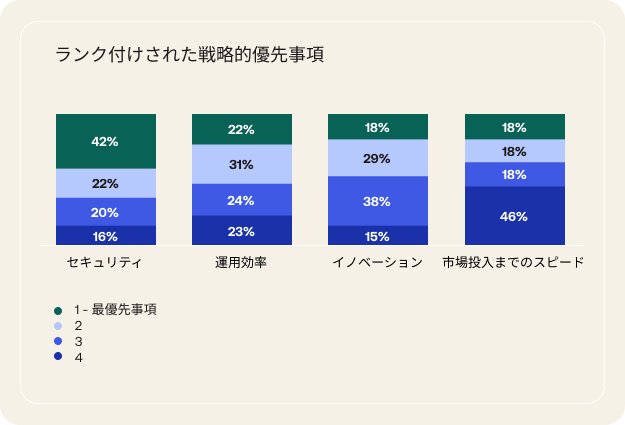Select the 20% segment of セキュリティ bar

pos(105,212)
